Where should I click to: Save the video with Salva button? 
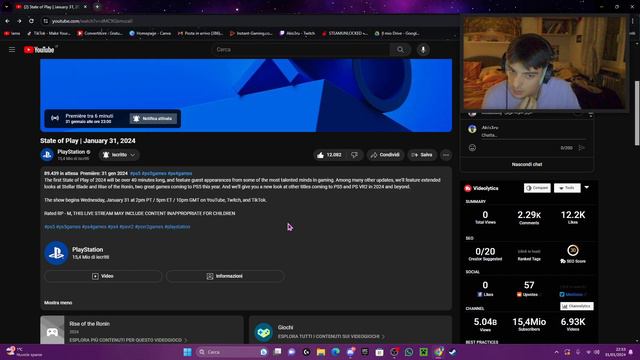point(422,155)
